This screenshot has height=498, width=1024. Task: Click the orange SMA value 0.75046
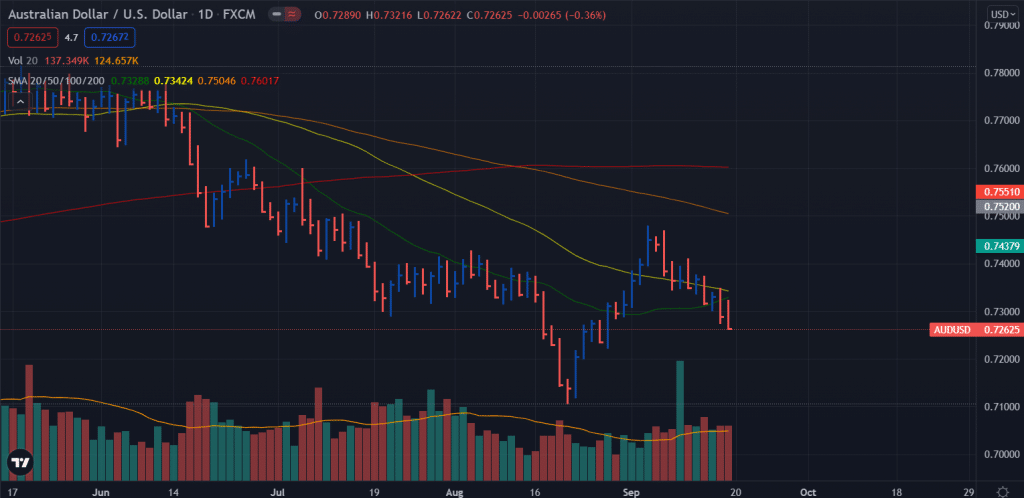tap(217, 81)
